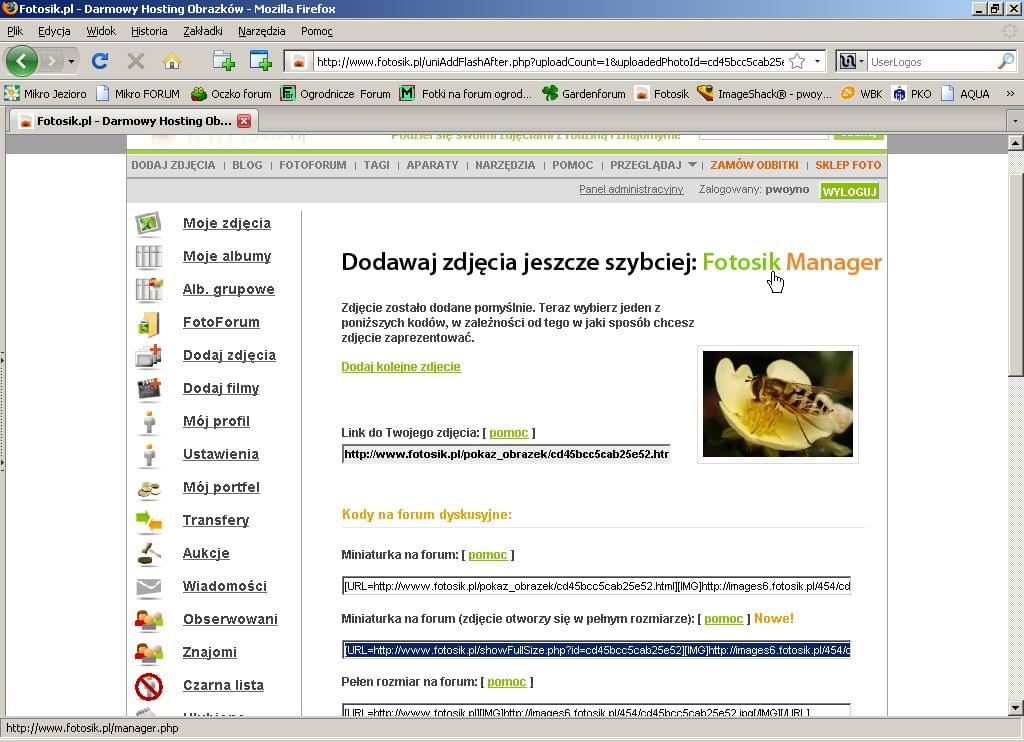Click the UserLogos search box
The image size is (1024, 742).
tap(932, 61)
